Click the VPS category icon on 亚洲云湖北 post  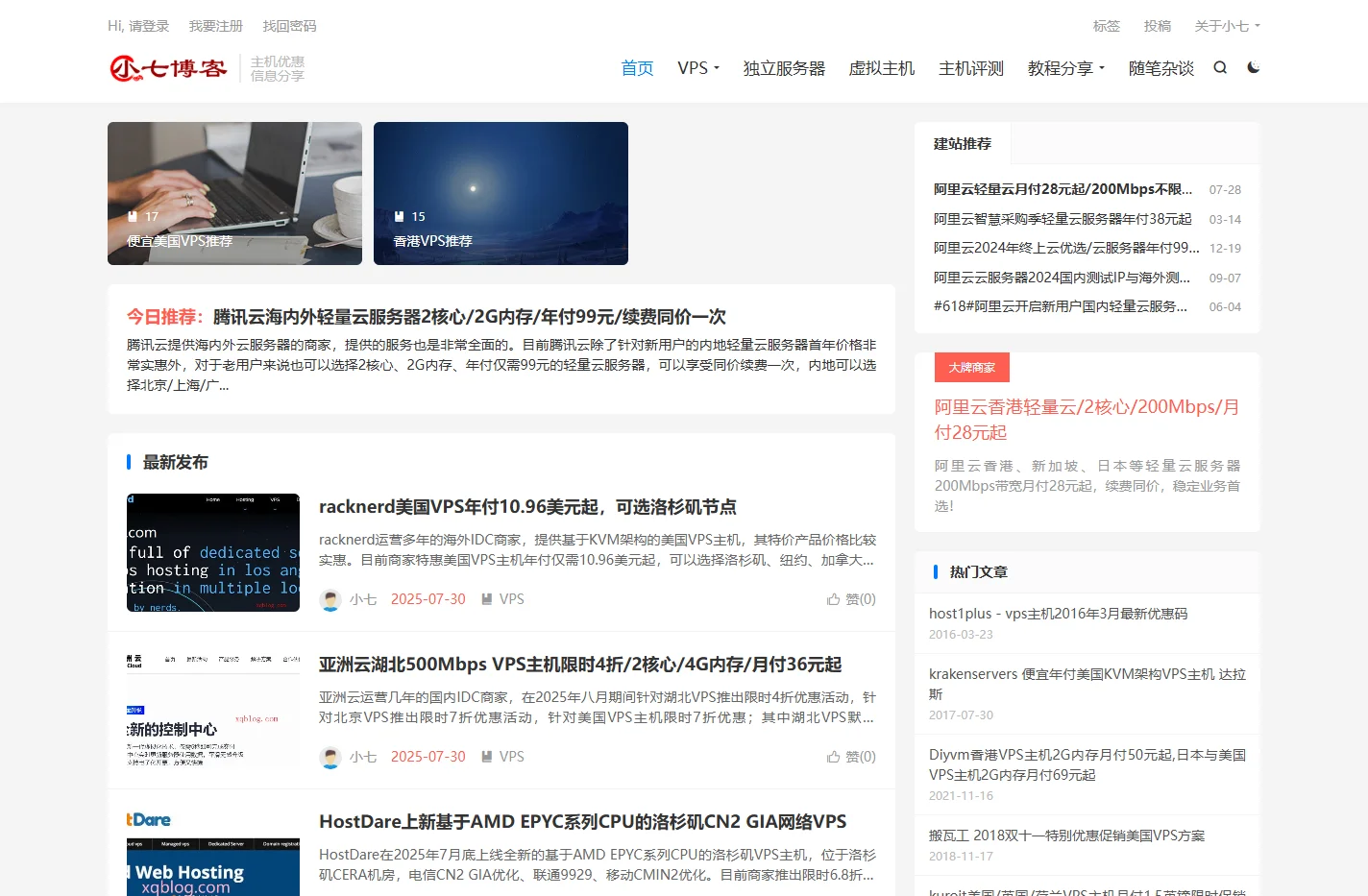click(487, 757)
